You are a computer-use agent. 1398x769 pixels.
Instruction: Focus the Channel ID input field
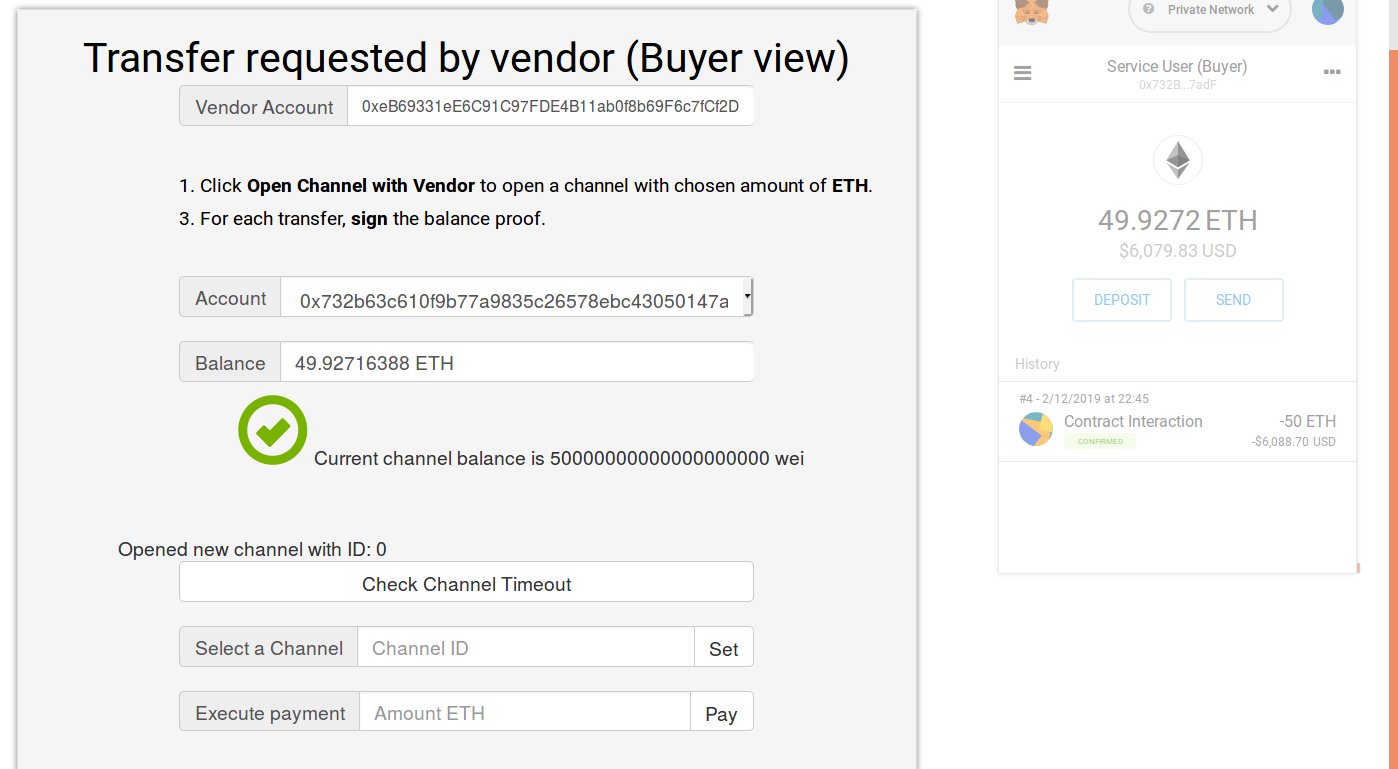pos(526,647)
